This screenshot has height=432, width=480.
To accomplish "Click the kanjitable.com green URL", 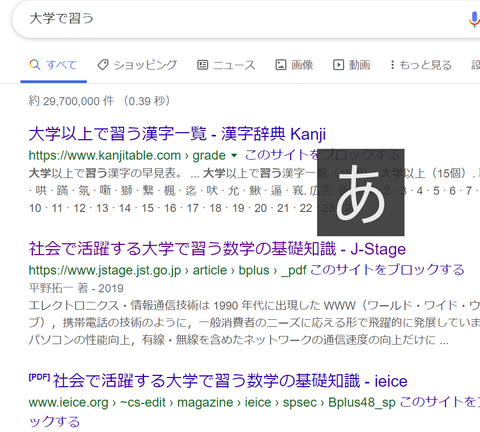I will tap(127, 155).
